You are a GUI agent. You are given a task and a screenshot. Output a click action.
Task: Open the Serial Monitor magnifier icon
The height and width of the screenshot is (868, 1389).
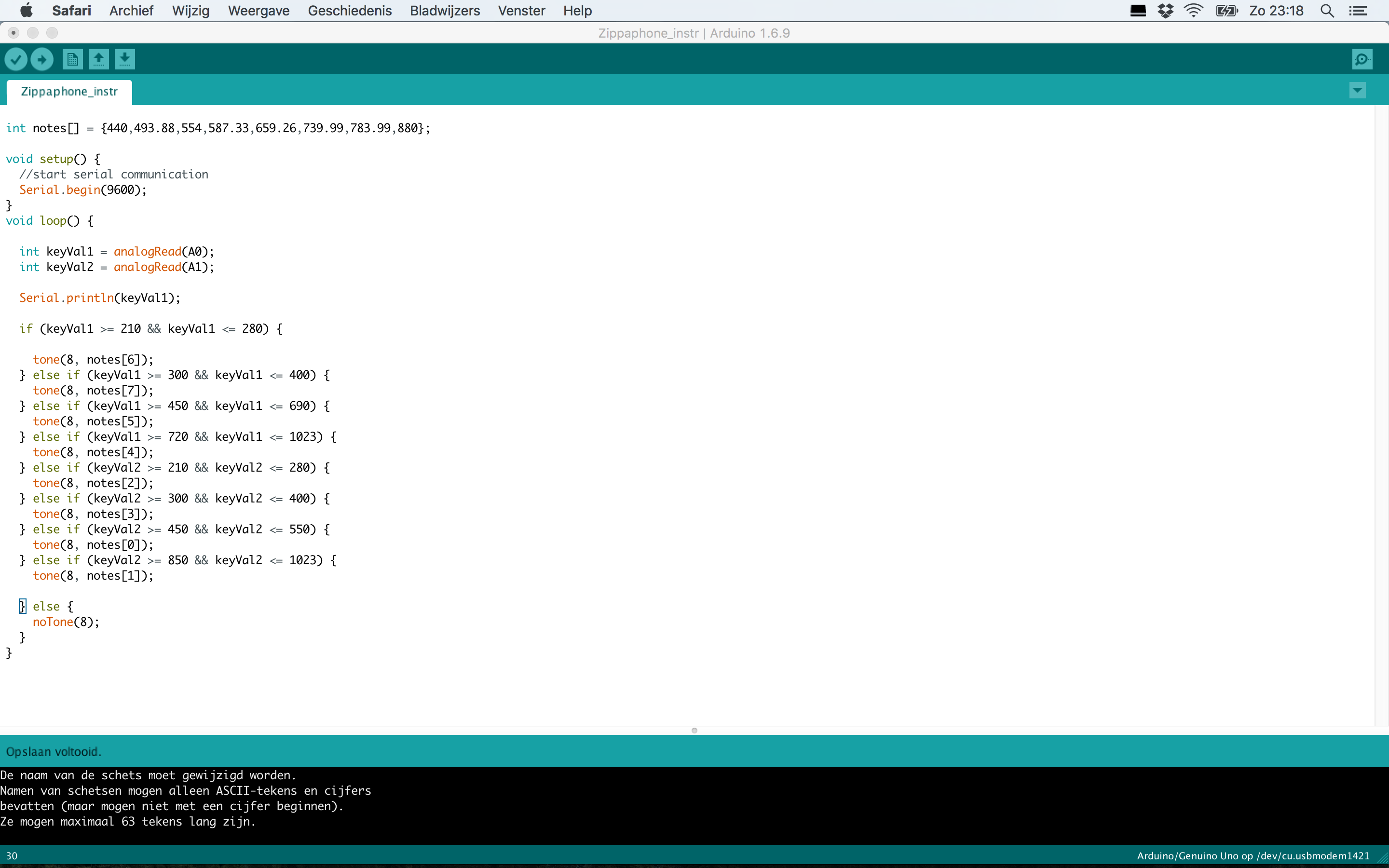click(1362, 59)
